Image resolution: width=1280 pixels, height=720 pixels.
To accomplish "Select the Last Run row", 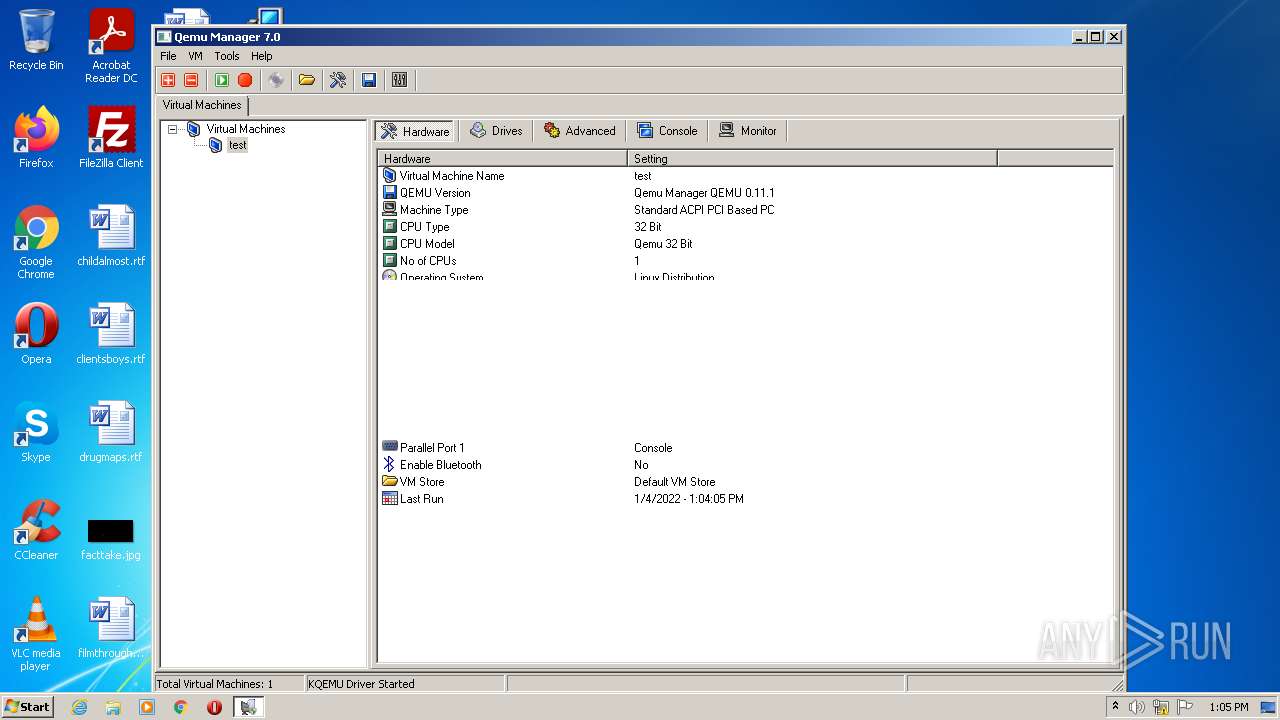I will (x=745, y=499).
